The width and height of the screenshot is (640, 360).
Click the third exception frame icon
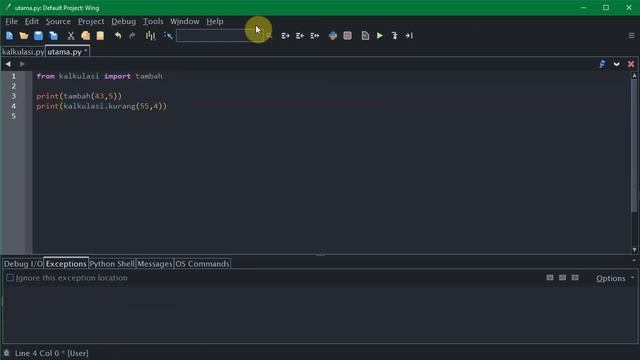point(575,278)
